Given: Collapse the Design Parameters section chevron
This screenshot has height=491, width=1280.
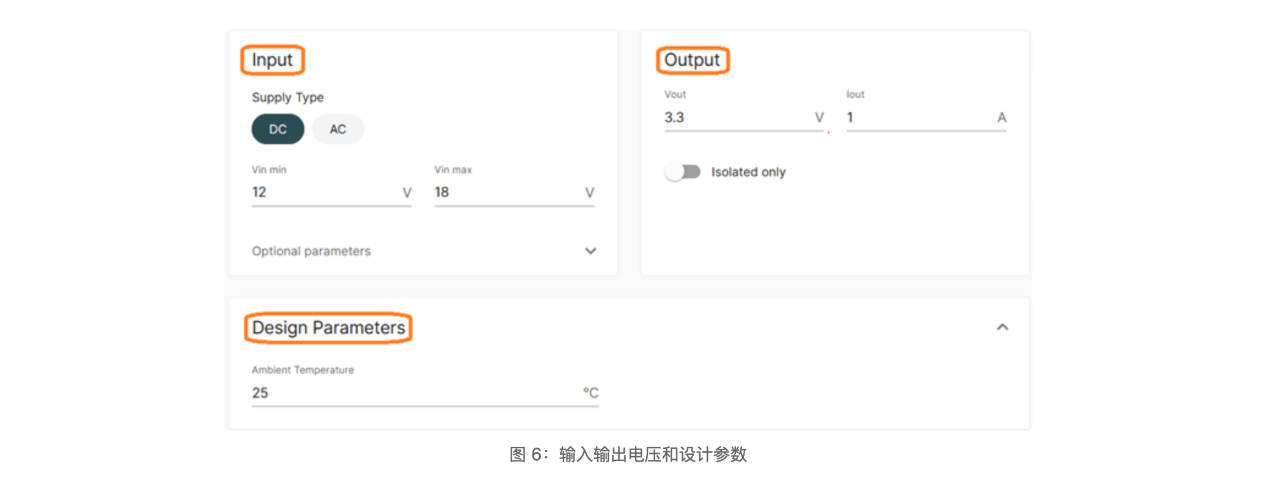Looking at the screenshot, I should click(x=1002, y=327).
